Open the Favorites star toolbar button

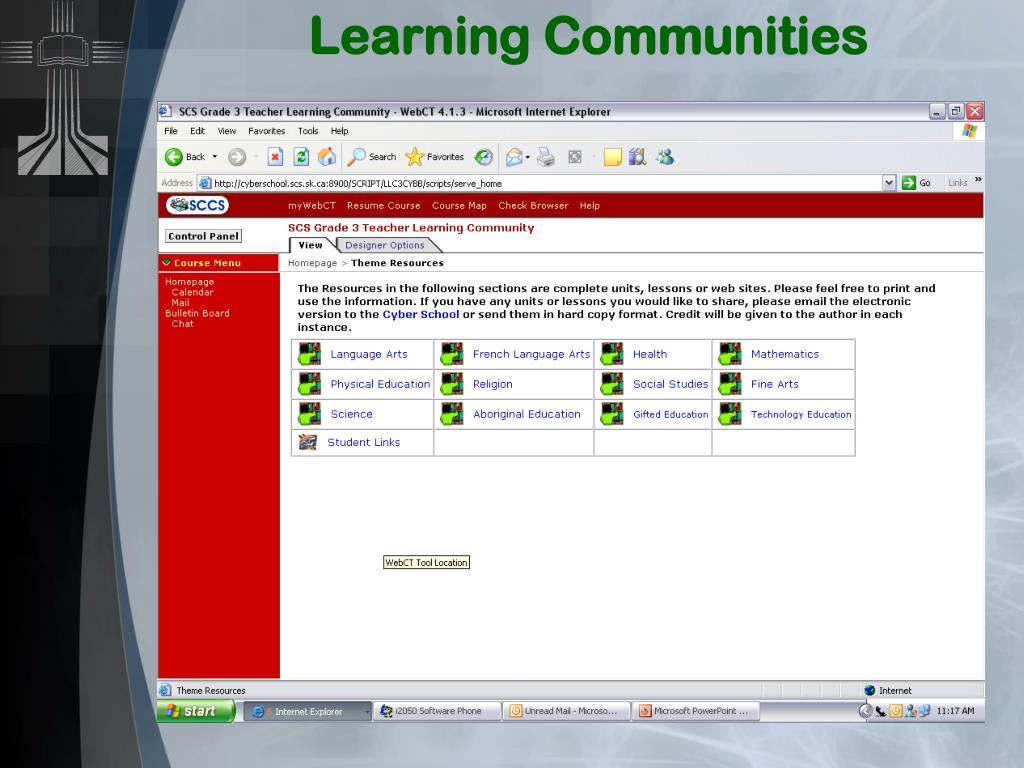(x=434, y=157)
